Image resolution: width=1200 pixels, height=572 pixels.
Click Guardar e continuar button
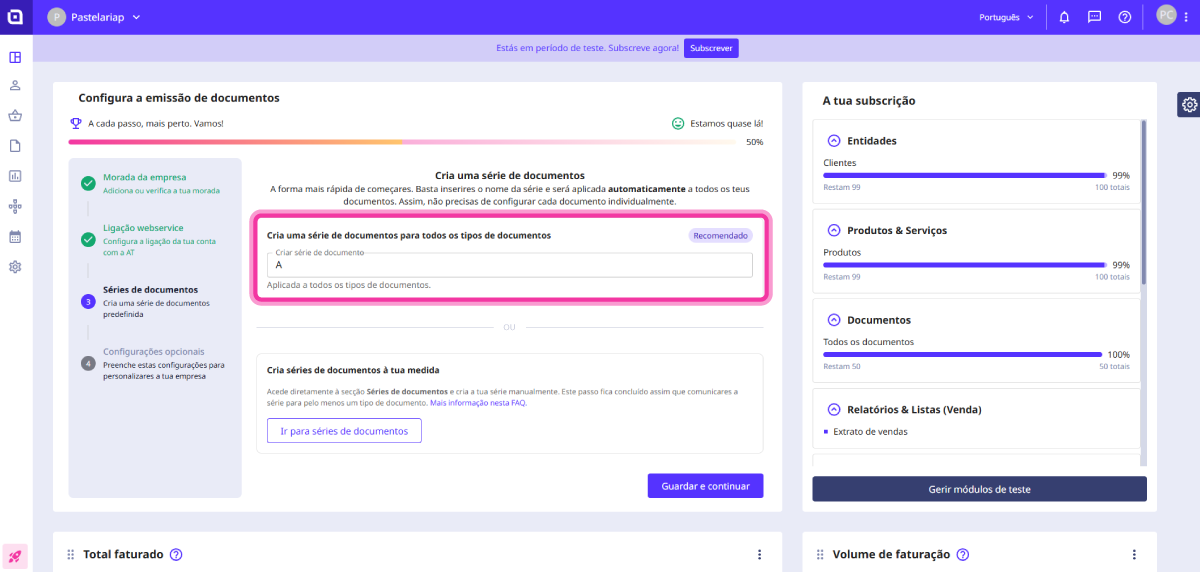click(x=705, y=486)
